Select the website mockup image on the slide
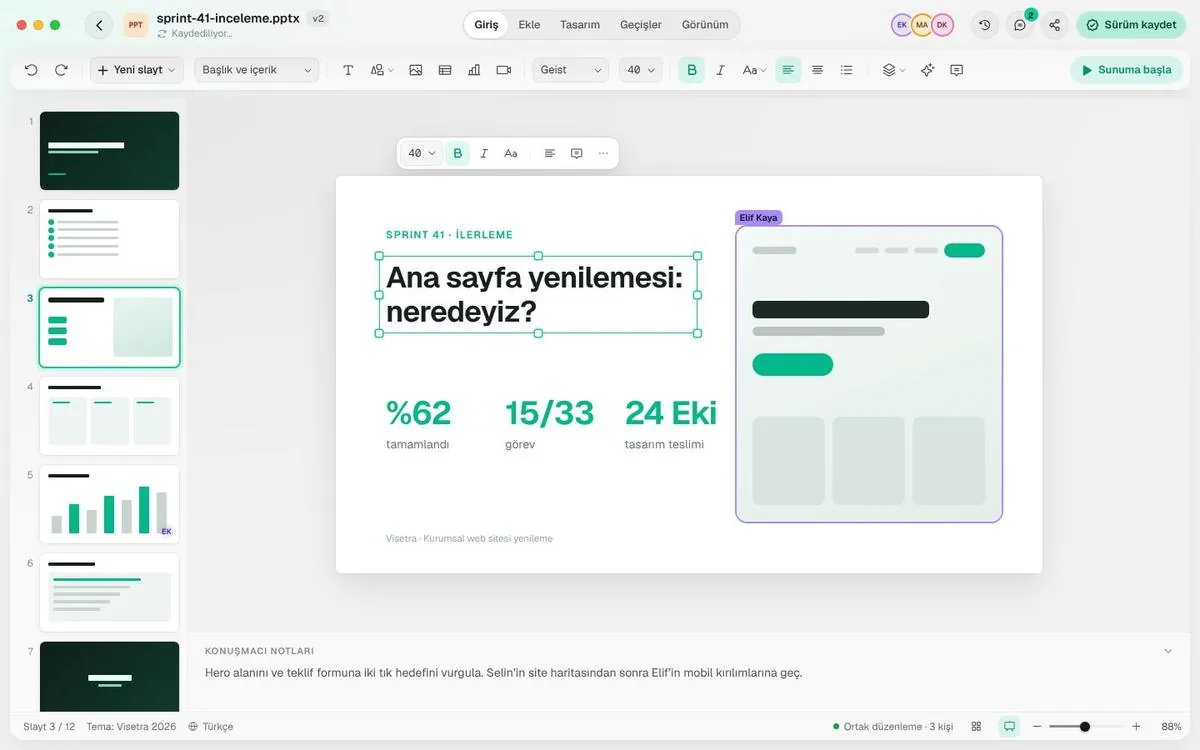The width and height of the screenshot is (1200, 750). coord(869,374)
